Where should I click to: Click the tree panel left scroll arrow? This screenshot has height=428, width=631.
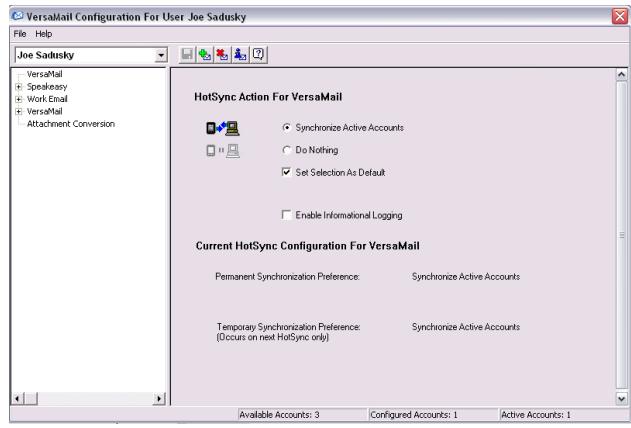pos(17,399)
